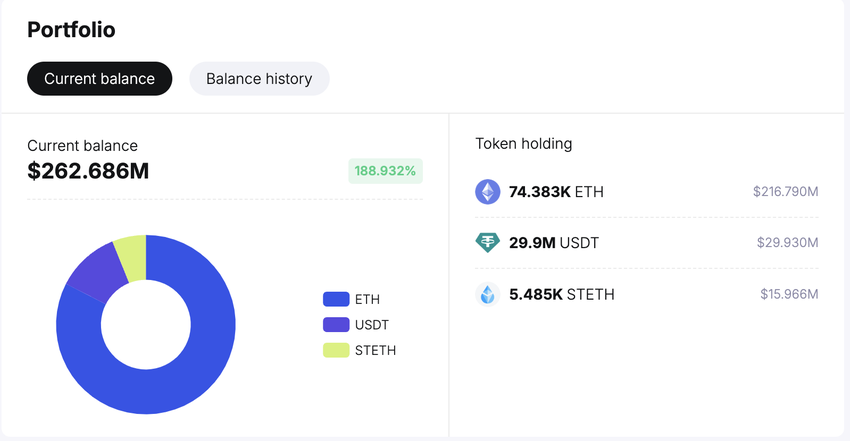Click the 74.383K ETH holding amount
Image resolution: width=850 pixels, height=441 pixels.
point(556,191)
